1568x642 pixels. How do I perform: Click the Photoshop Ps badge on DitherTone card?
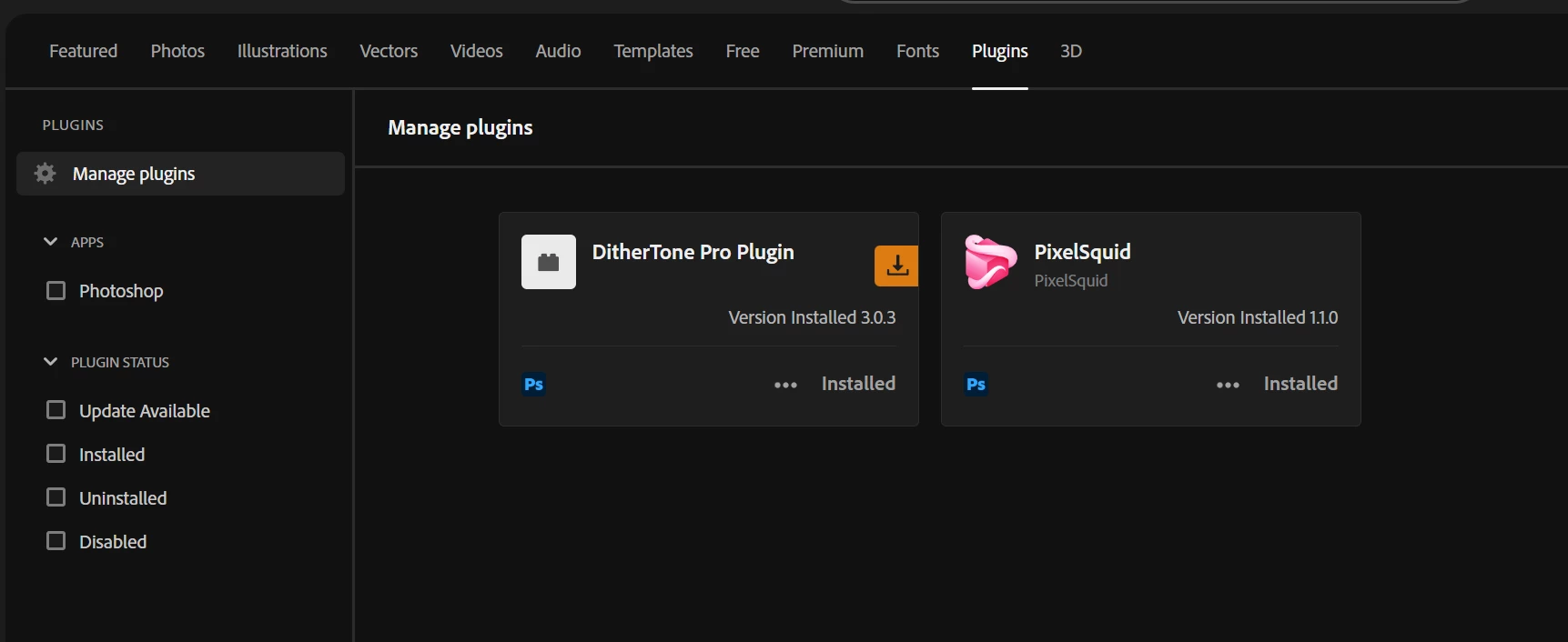534,384
